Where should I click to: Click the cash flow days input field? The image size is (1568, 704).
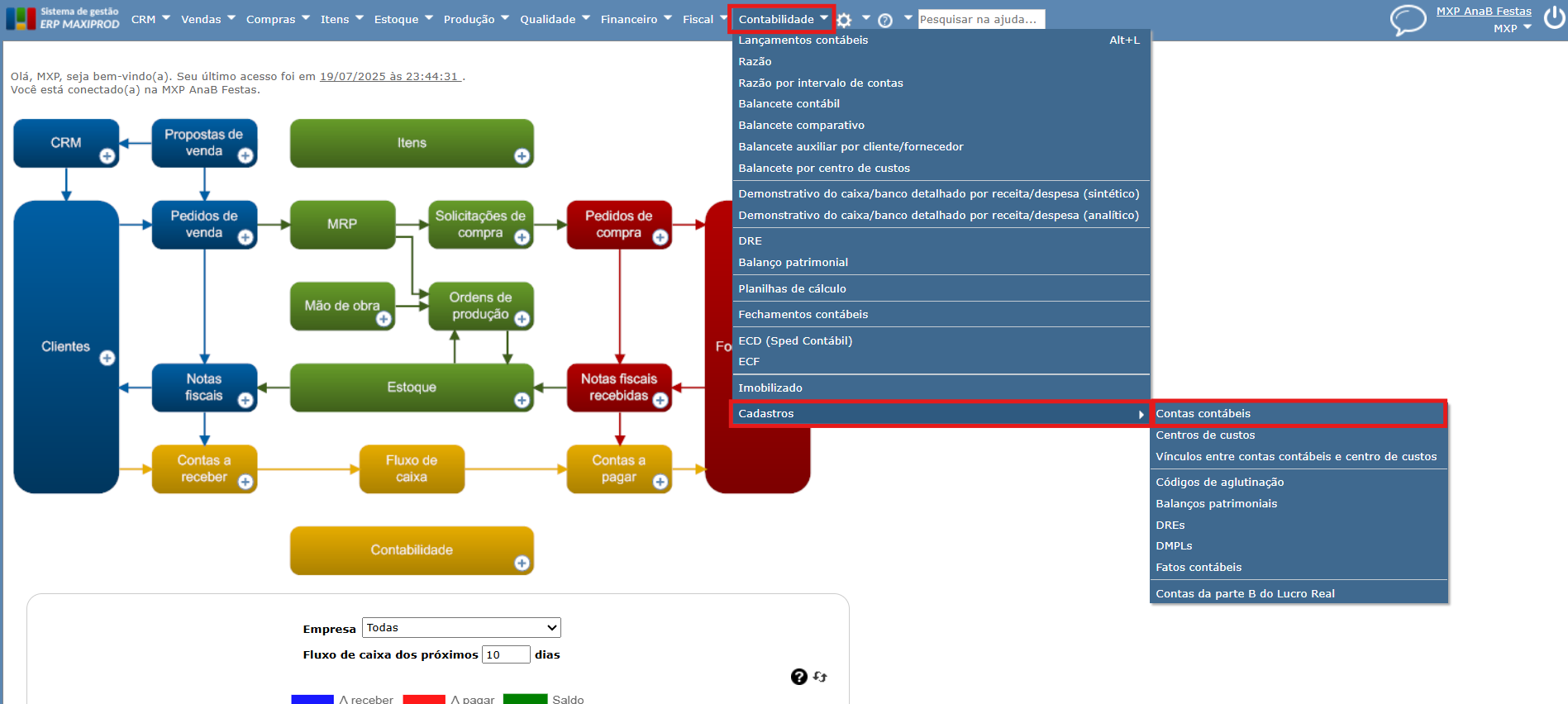pyautogui.click(x=506, y=654)
